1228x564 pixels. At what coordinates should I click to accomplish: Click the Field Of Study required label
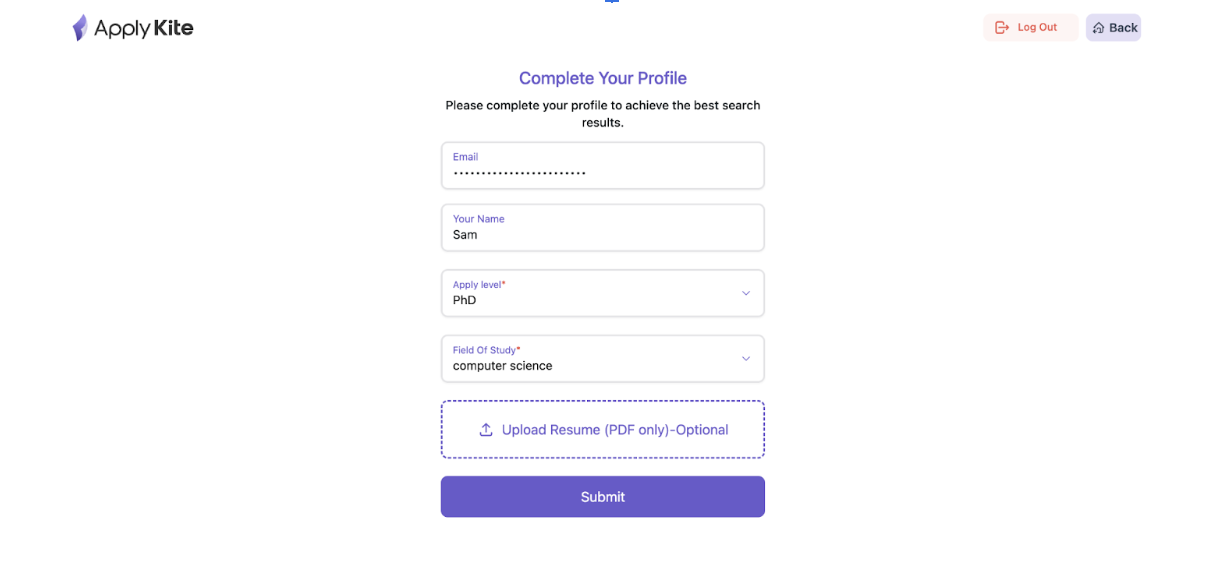click(486, 350)
